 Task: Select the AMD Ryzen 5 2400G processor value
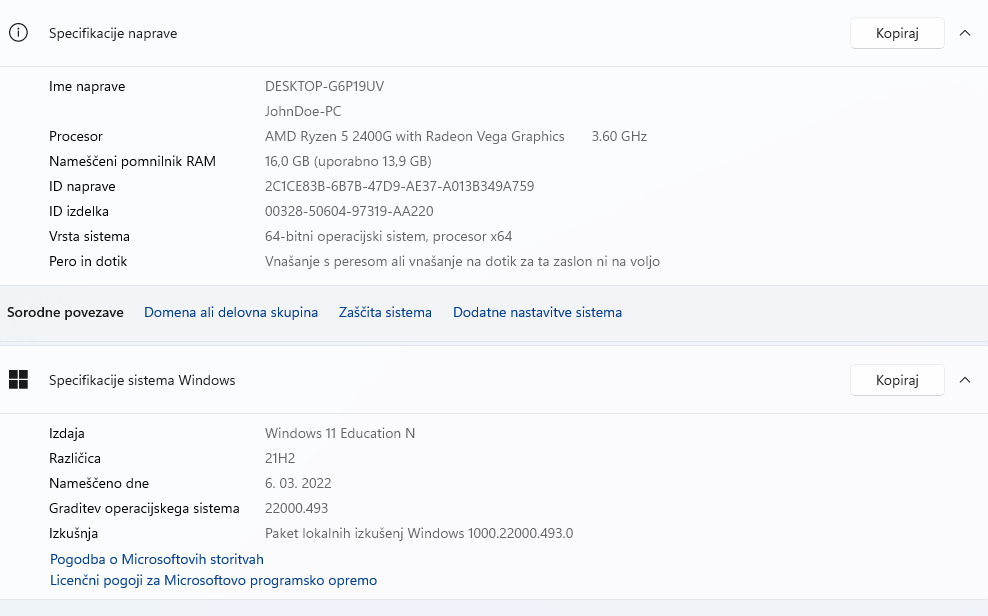click(415, 137)
